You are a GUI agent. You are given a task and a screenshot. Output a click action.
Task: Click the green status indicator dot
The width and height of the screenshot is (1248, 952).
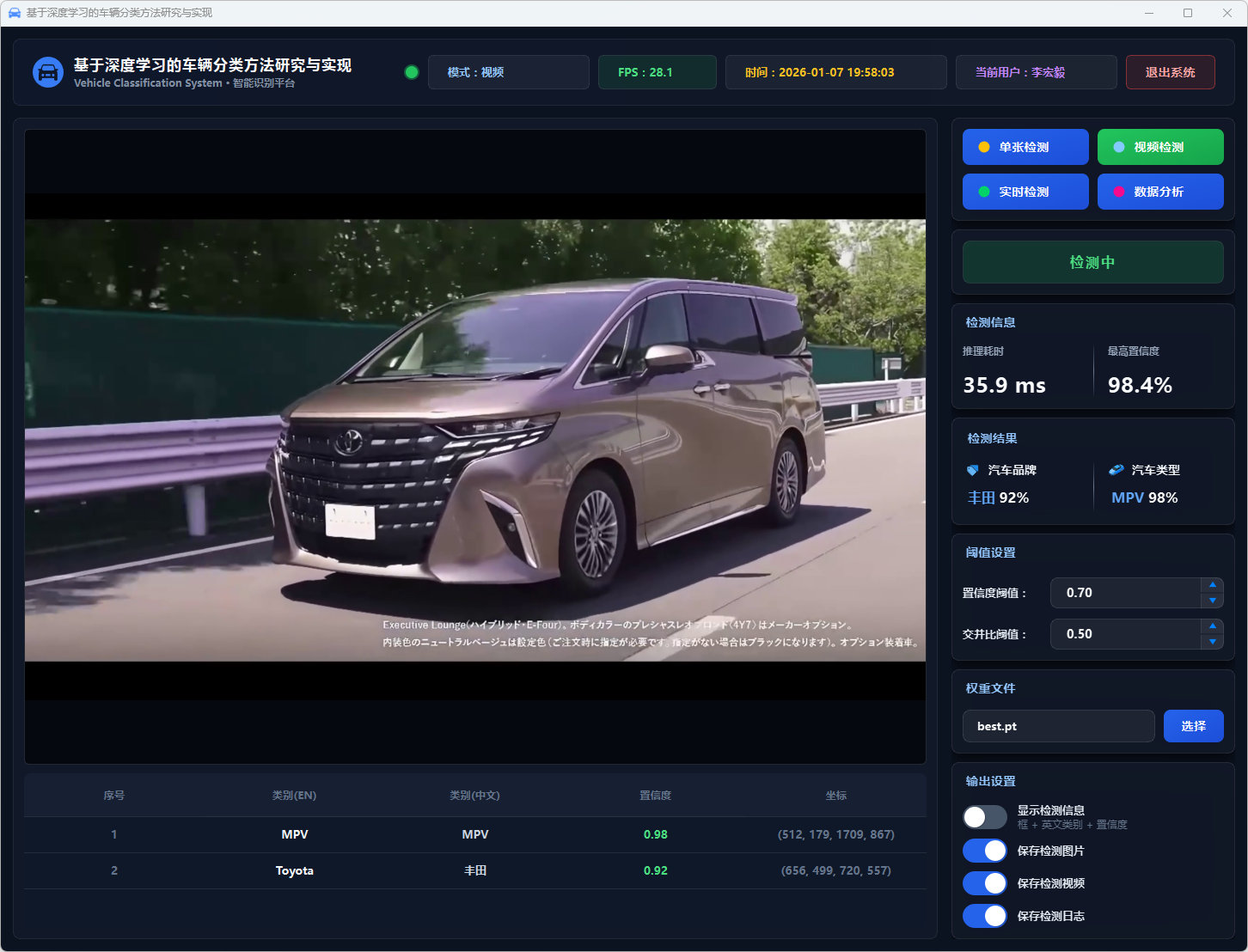[412, 72]
